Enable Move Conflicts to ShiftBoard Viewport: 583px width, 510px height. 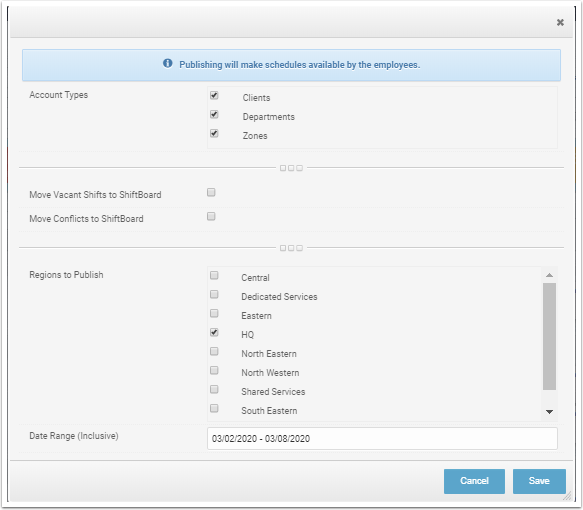coord(211,216)
